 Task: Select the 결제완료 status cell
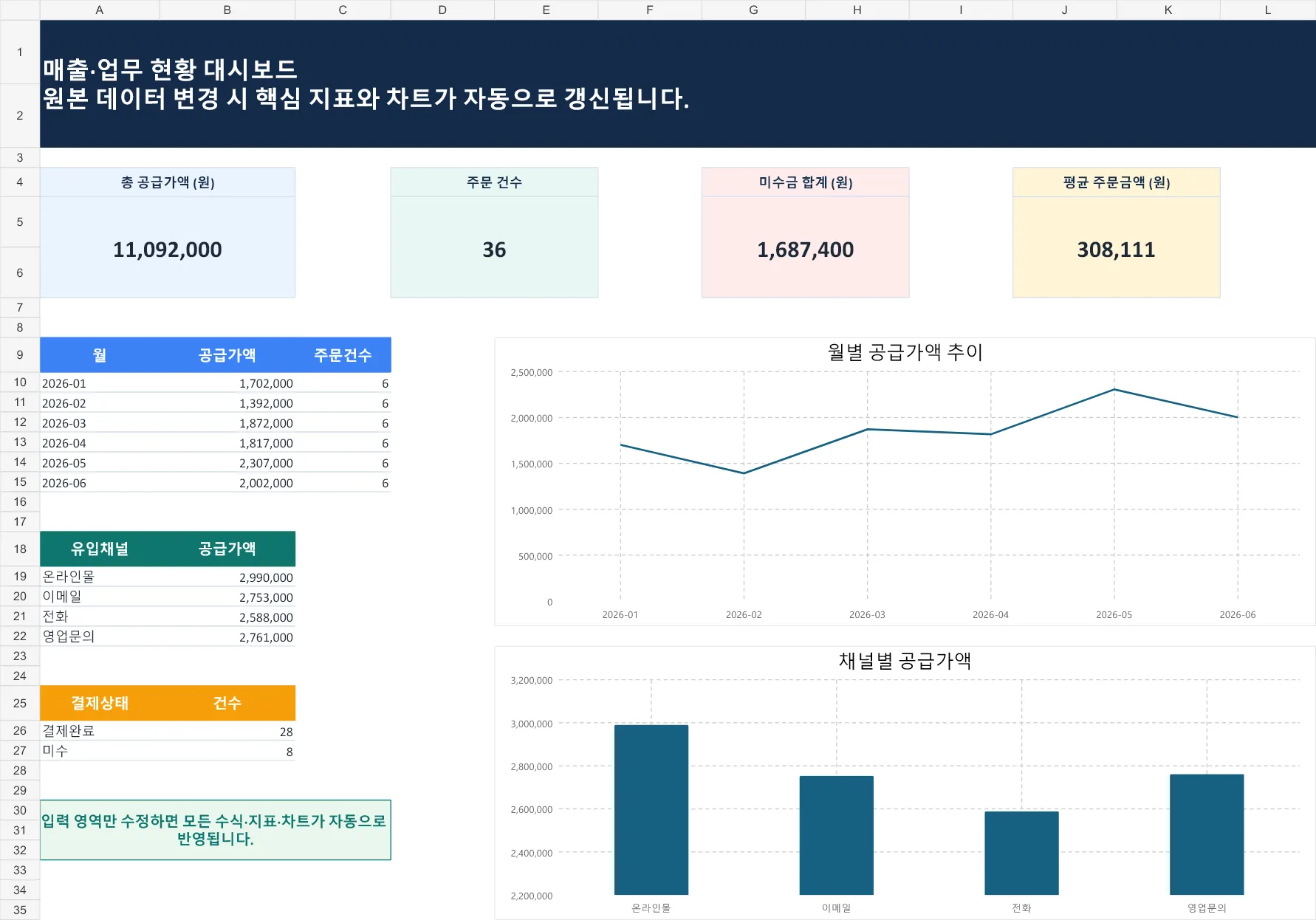click(100, 731)
